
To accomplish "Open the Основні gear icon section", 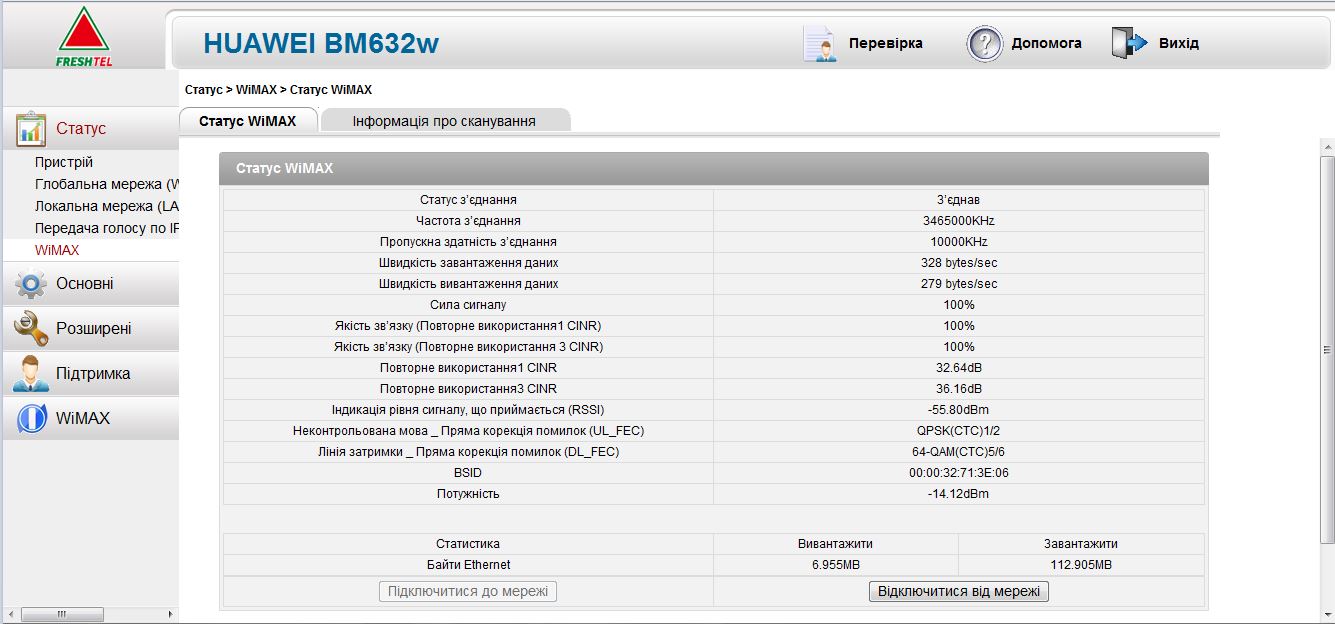I will (31, 284).
